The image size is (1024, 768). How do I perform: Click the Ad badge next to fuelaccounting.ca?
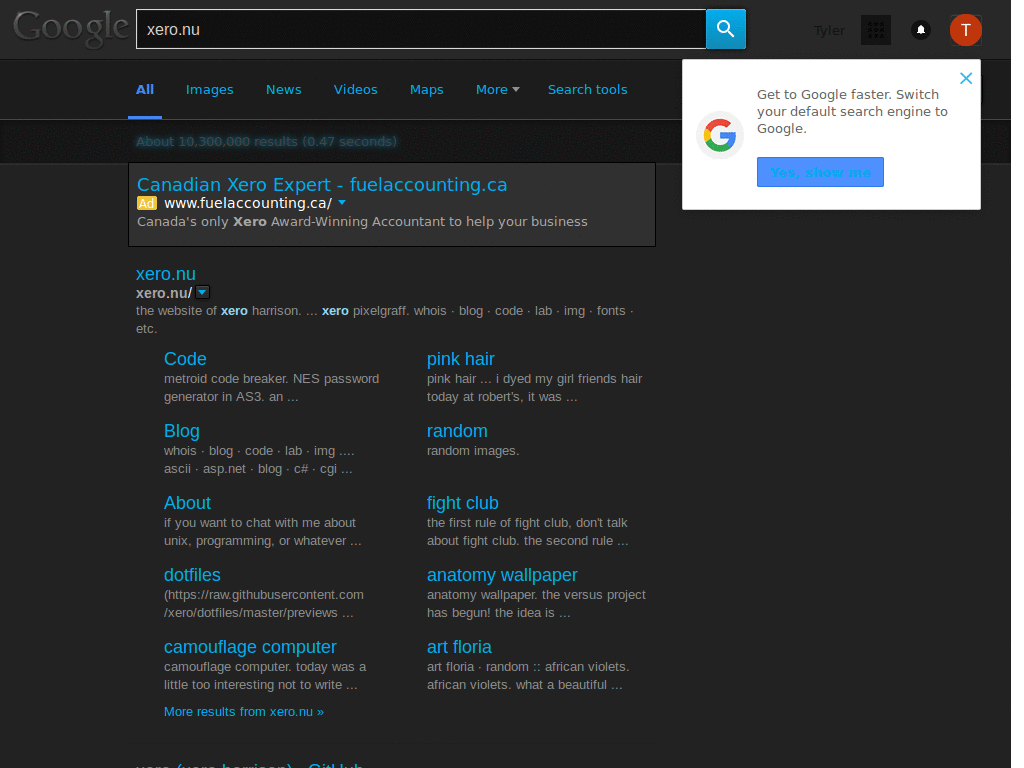coord(146,202)
